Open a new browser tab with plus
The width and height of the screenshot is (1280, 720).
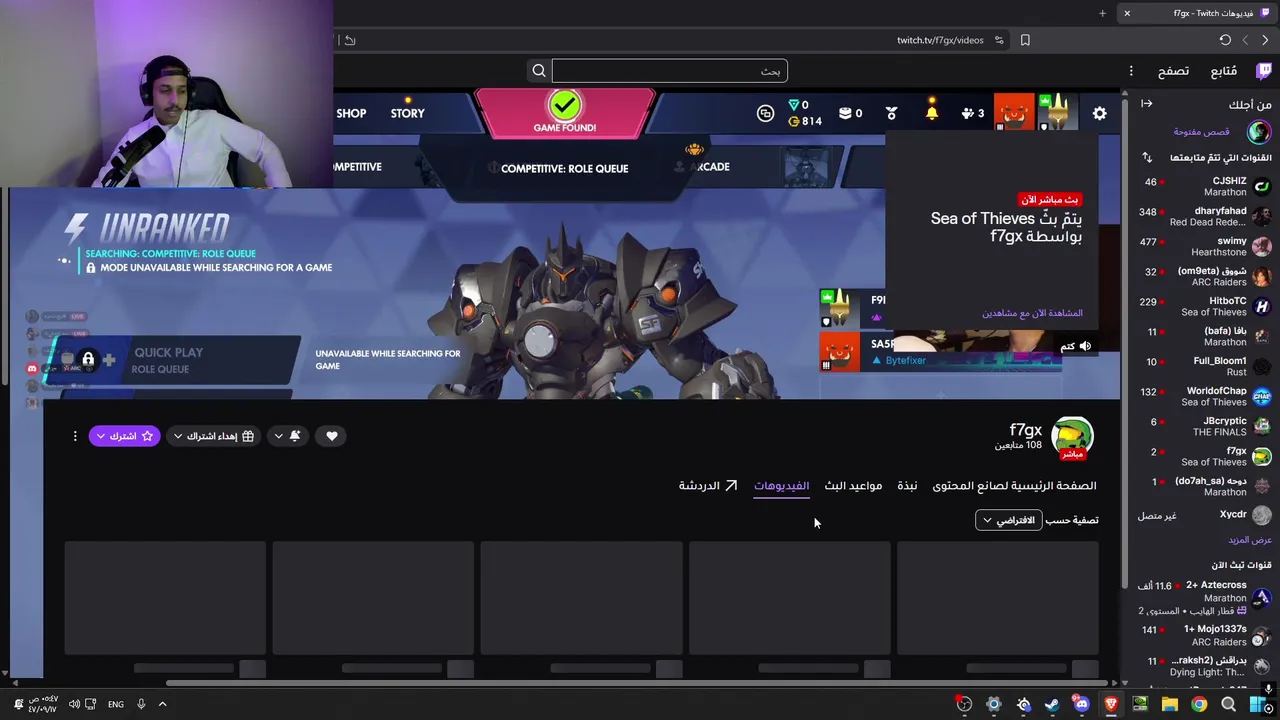pos(1102,13)
